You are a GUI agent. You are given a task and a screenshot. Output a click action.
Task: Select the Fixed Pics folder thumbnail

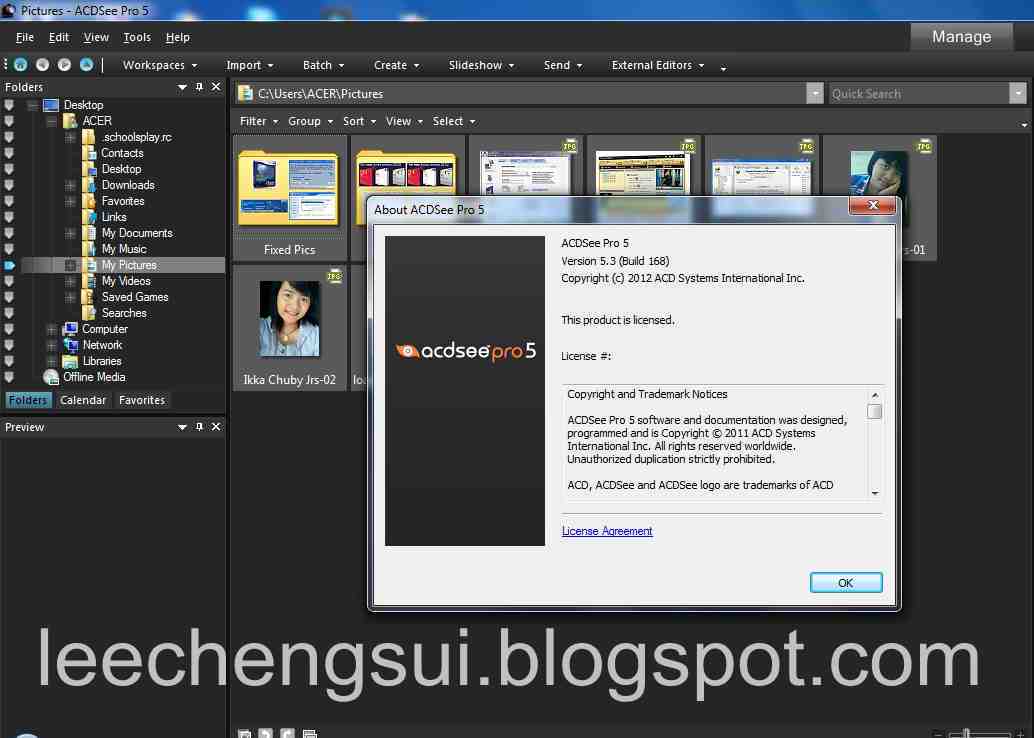289,199
